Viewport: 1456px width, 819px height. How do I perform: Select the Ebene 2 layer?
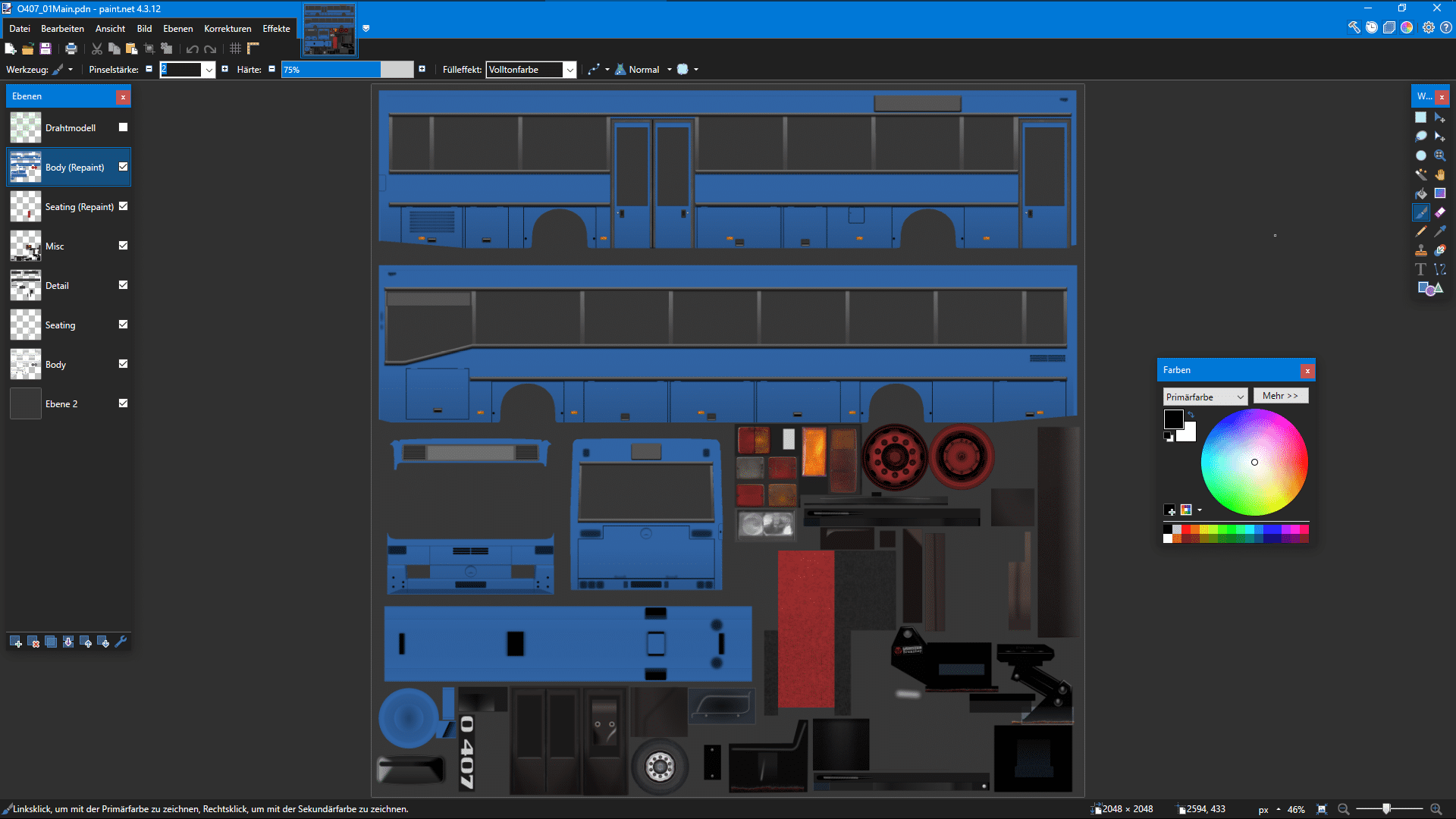point(61,403)
